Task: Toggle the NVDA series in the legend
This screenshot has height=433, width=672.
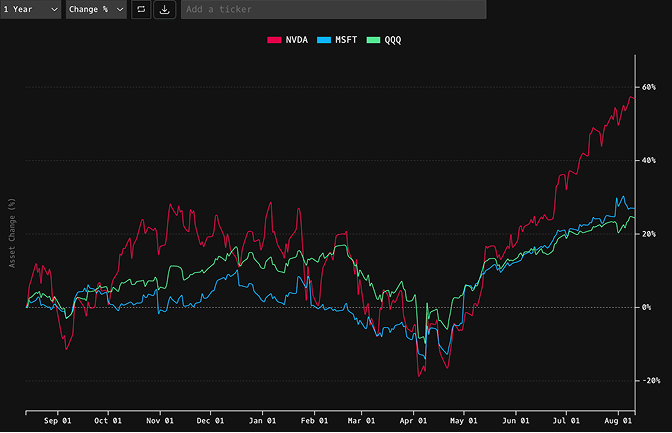Action: [288, 40]
